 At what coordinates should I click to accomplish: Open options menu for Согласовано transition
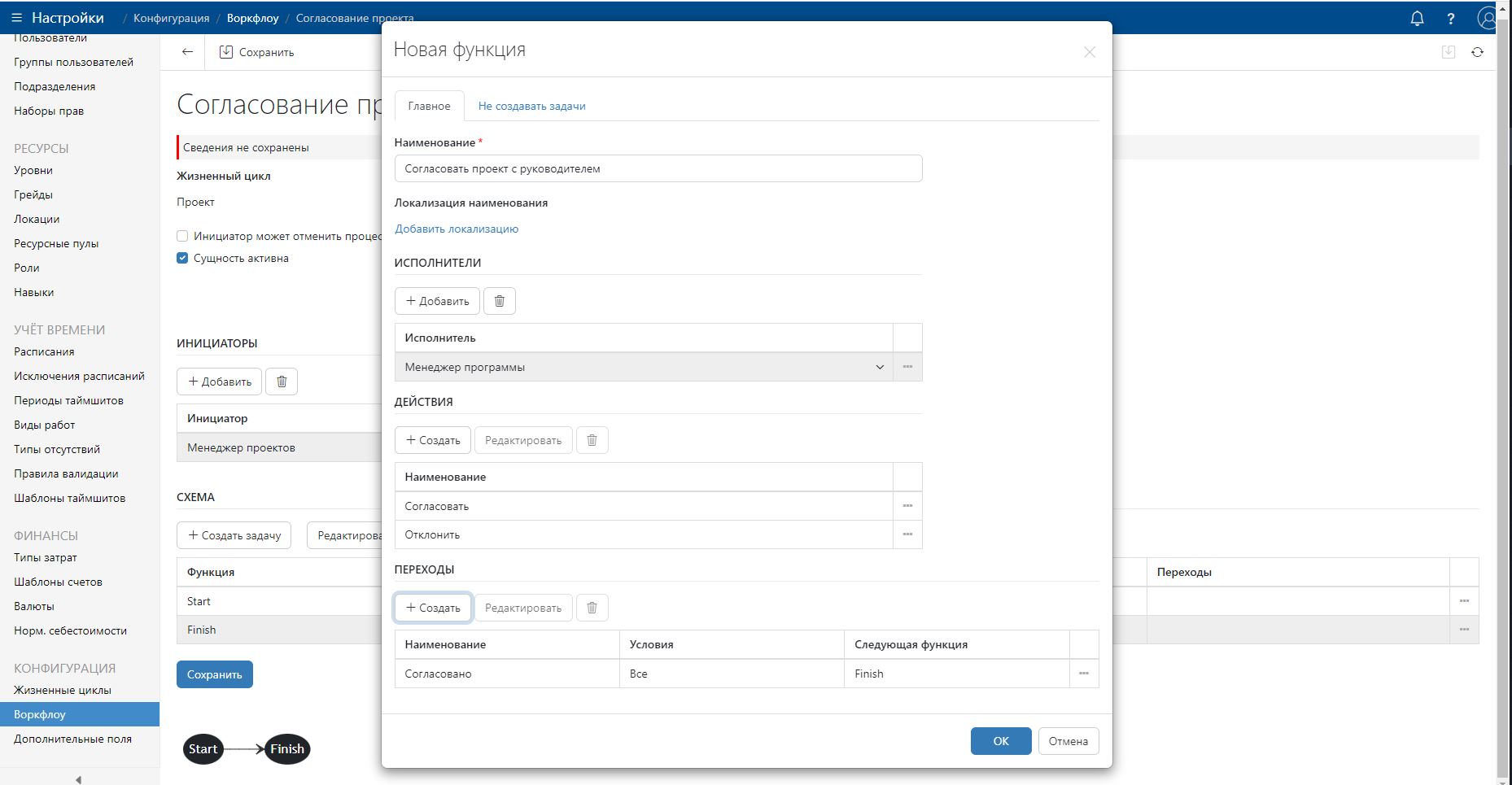tap(1084, 674)
